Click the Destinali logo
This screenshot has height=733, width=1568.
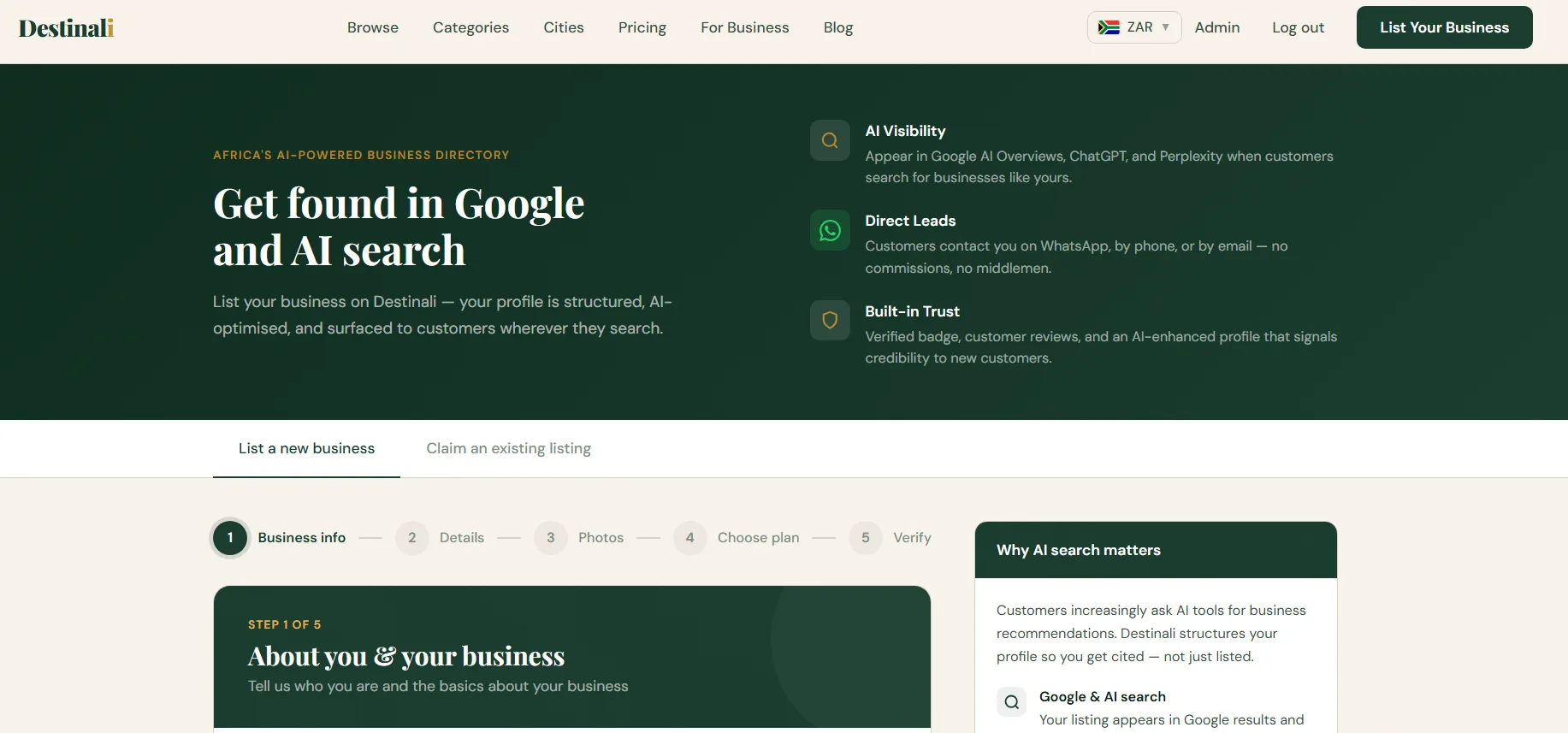66,28
